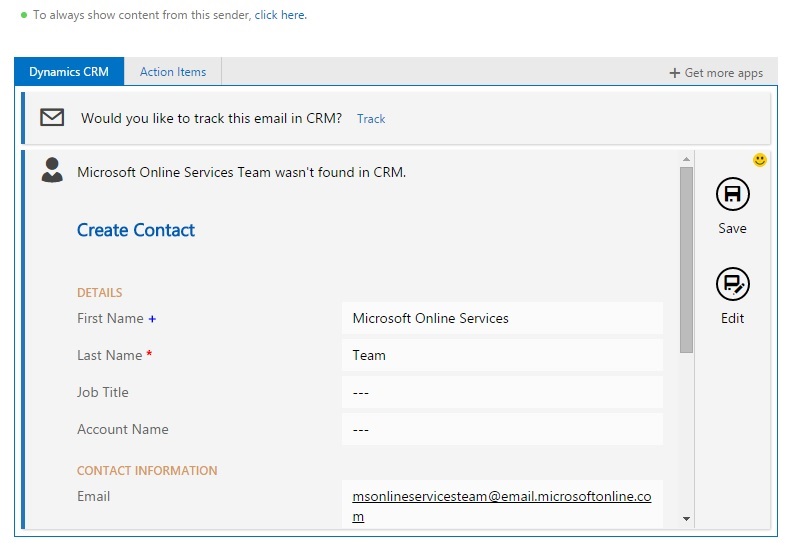Viewport: 797px width, 554px height.
Task: Open the Action Items tab
Action: 173,72
